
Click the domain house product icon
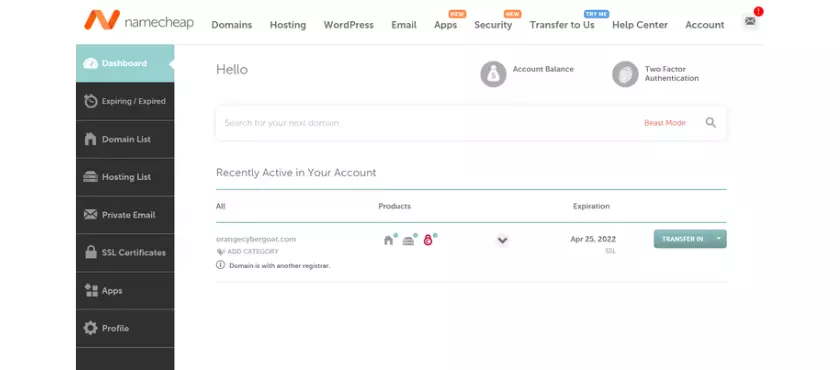[x=388, y=240]
